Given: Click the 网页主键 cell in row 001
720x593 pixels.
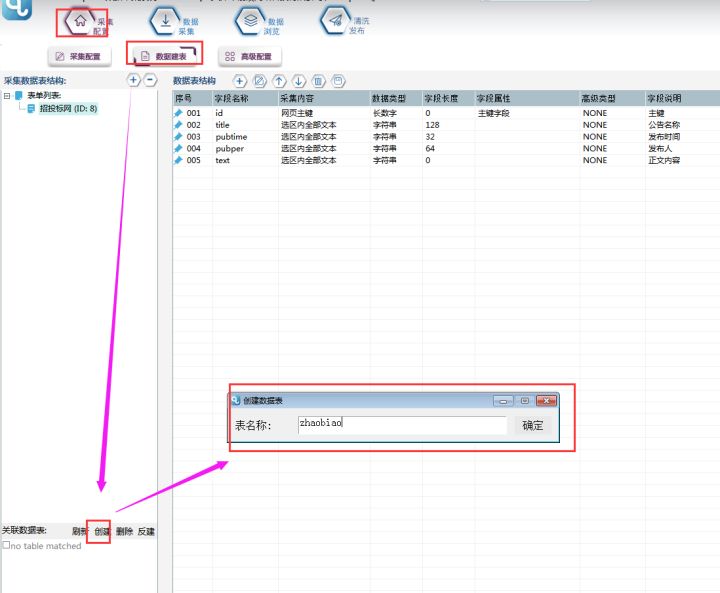Looking at the screenshot, I should tap(297, 113).
